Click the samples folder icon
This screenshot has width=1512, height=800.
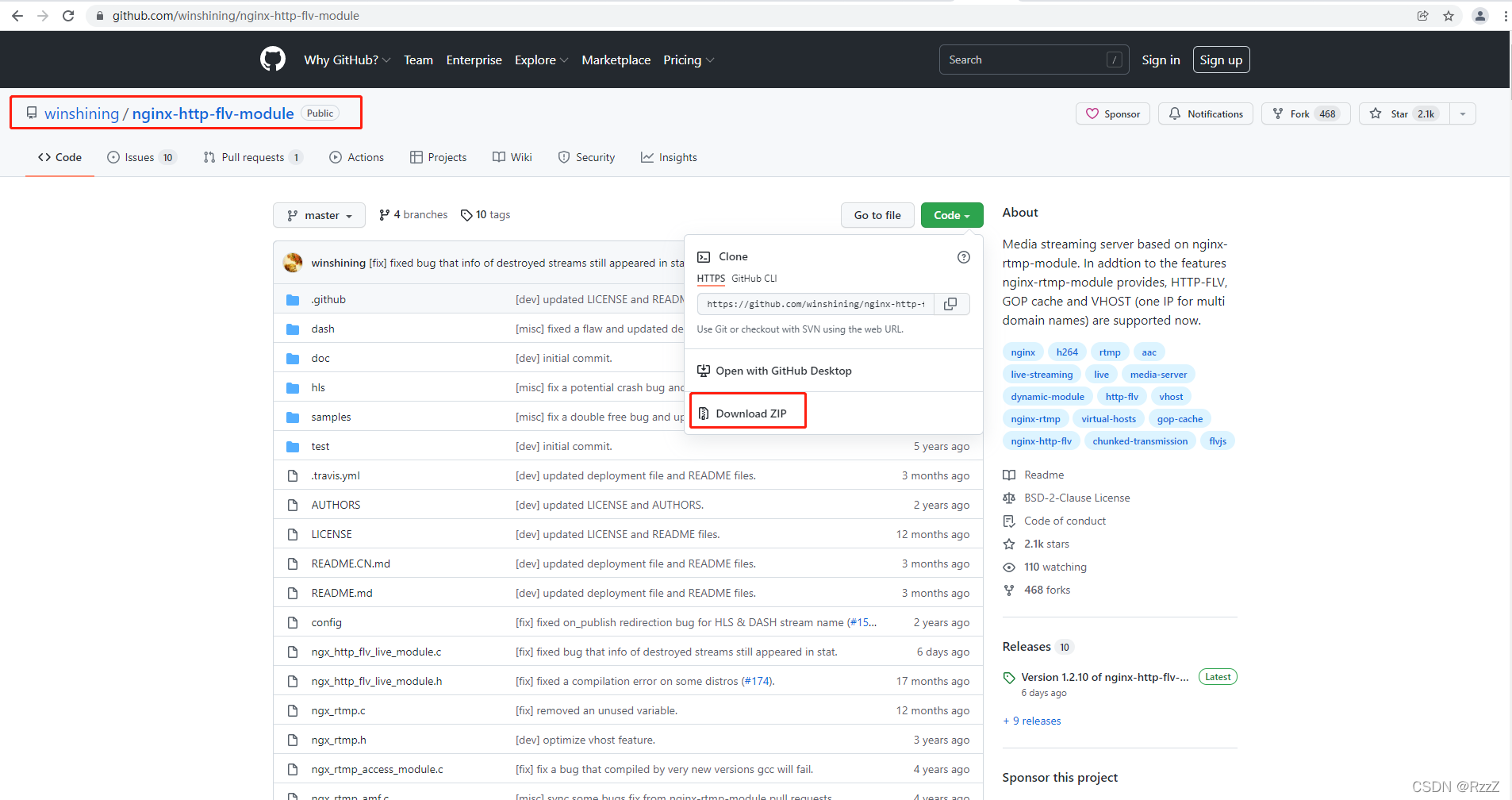(x=293, y=417)
